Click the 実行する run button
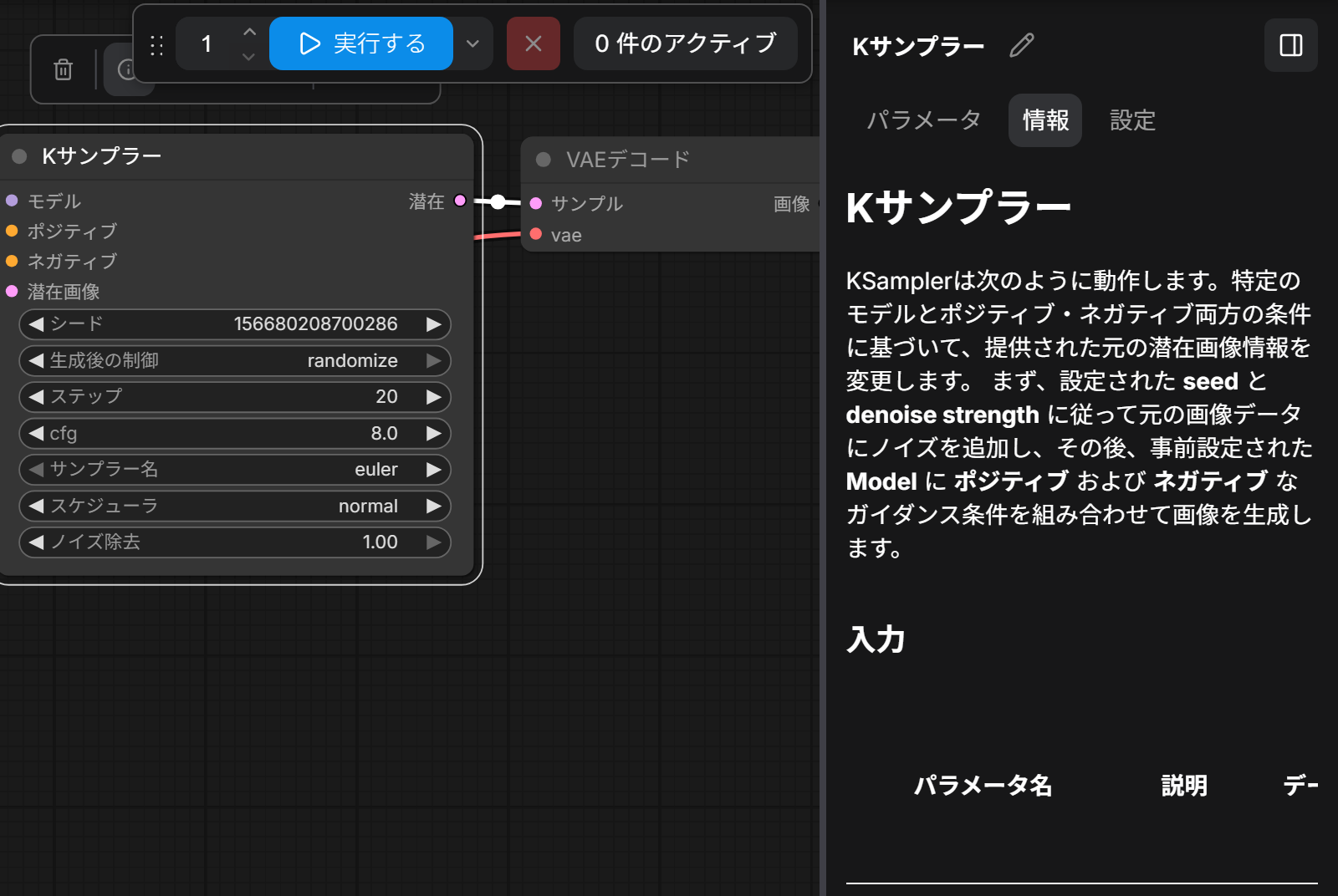This screenshot has height=896, width=1338. coord(361,43)
